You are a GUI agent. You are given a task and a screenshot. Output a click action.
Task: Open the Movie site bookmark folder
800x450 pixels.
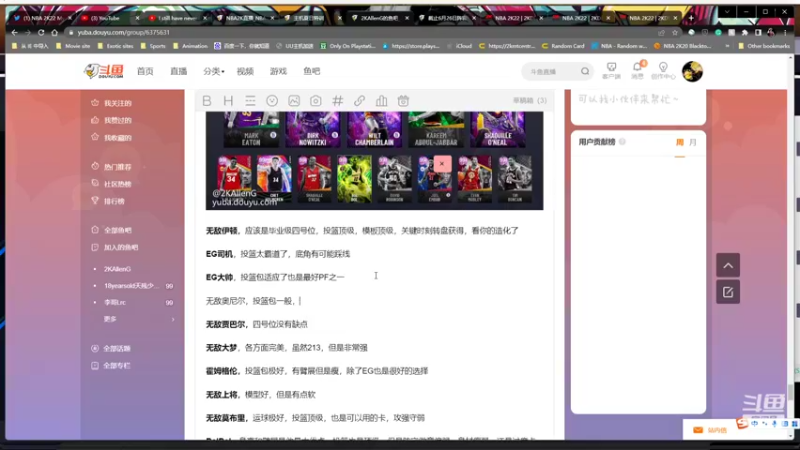click(x=73, y=46)
